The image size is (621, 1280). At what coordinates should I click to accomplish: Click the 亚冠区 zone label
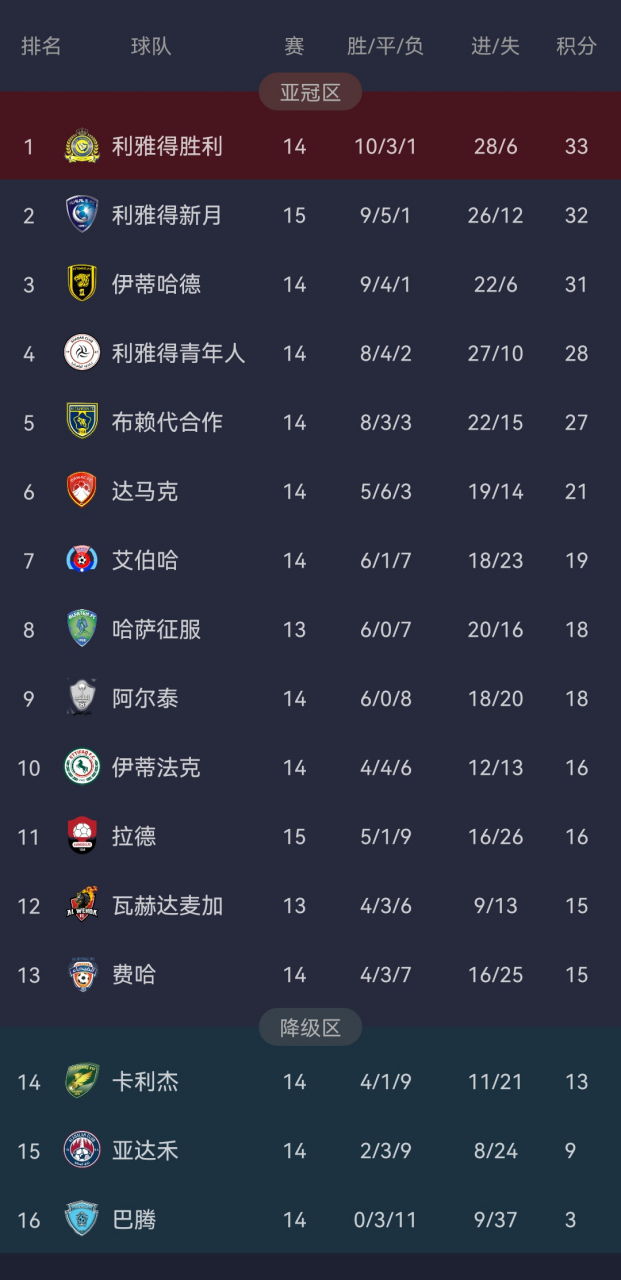(310, 93)
